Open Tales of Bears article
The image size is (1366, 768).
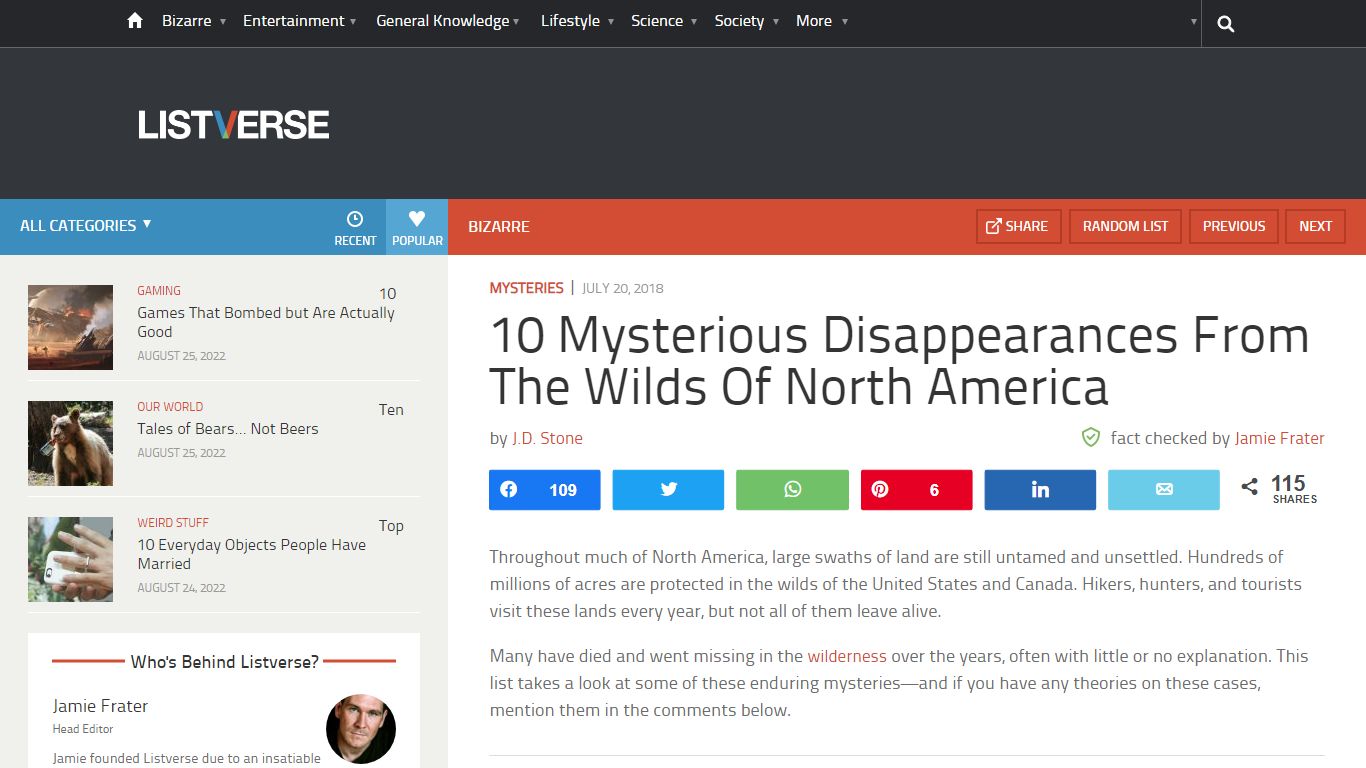tap(228, 428)
